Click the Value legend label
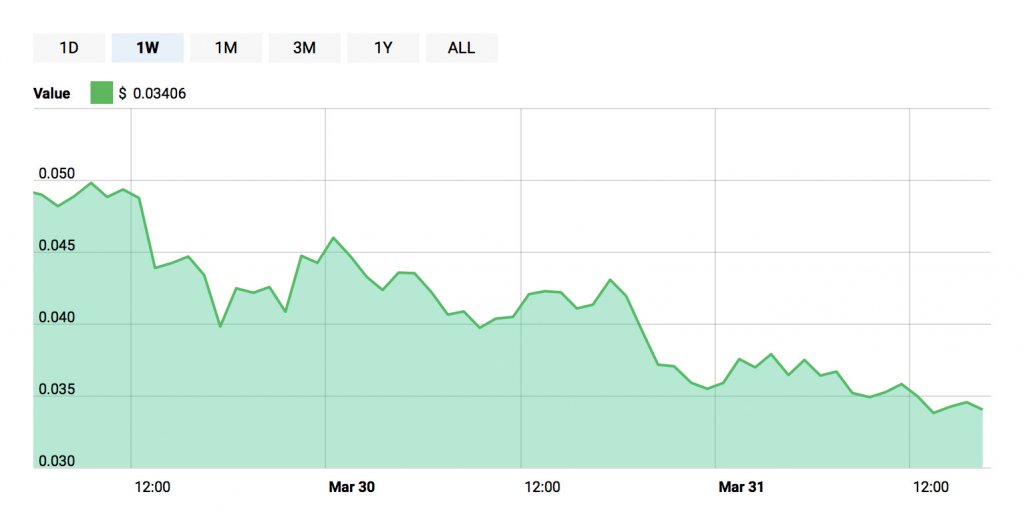Viewport: 1024px width, 526px height. point(52,93)
